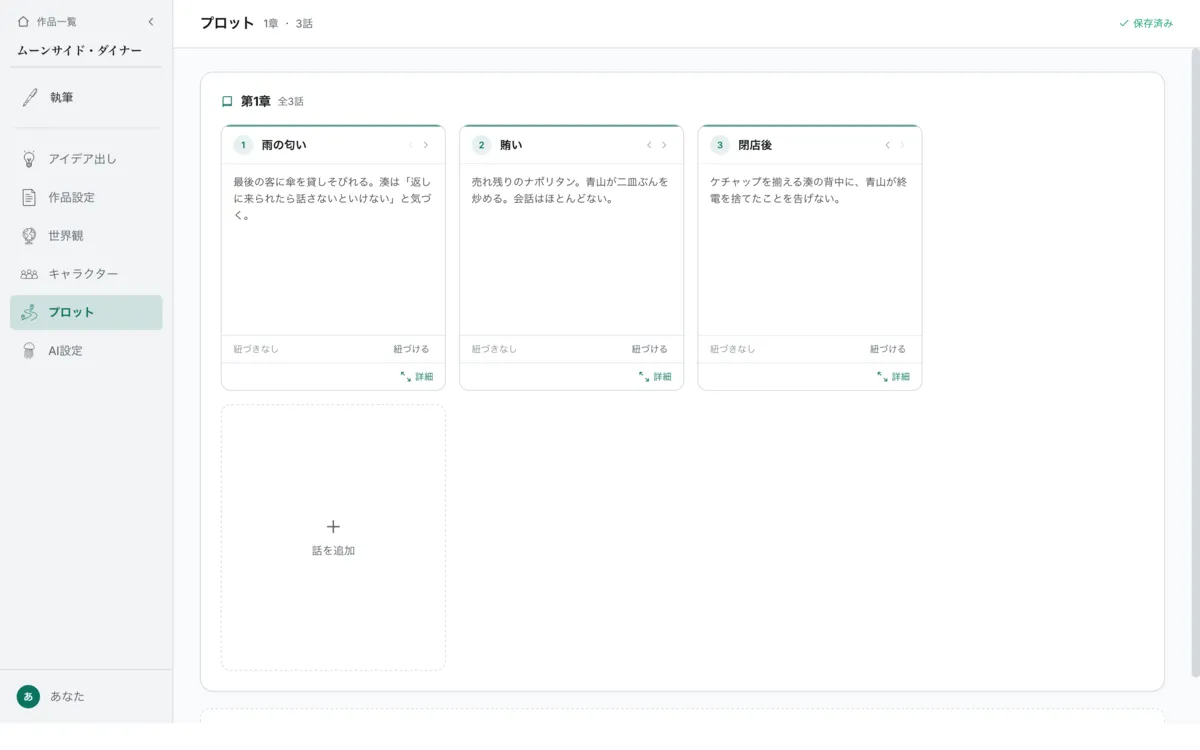This screenshot has height=750, width=1200.
Task: Collapse the sidebar with the chevron
Action: pyautogui.click(x=151, y=21)
